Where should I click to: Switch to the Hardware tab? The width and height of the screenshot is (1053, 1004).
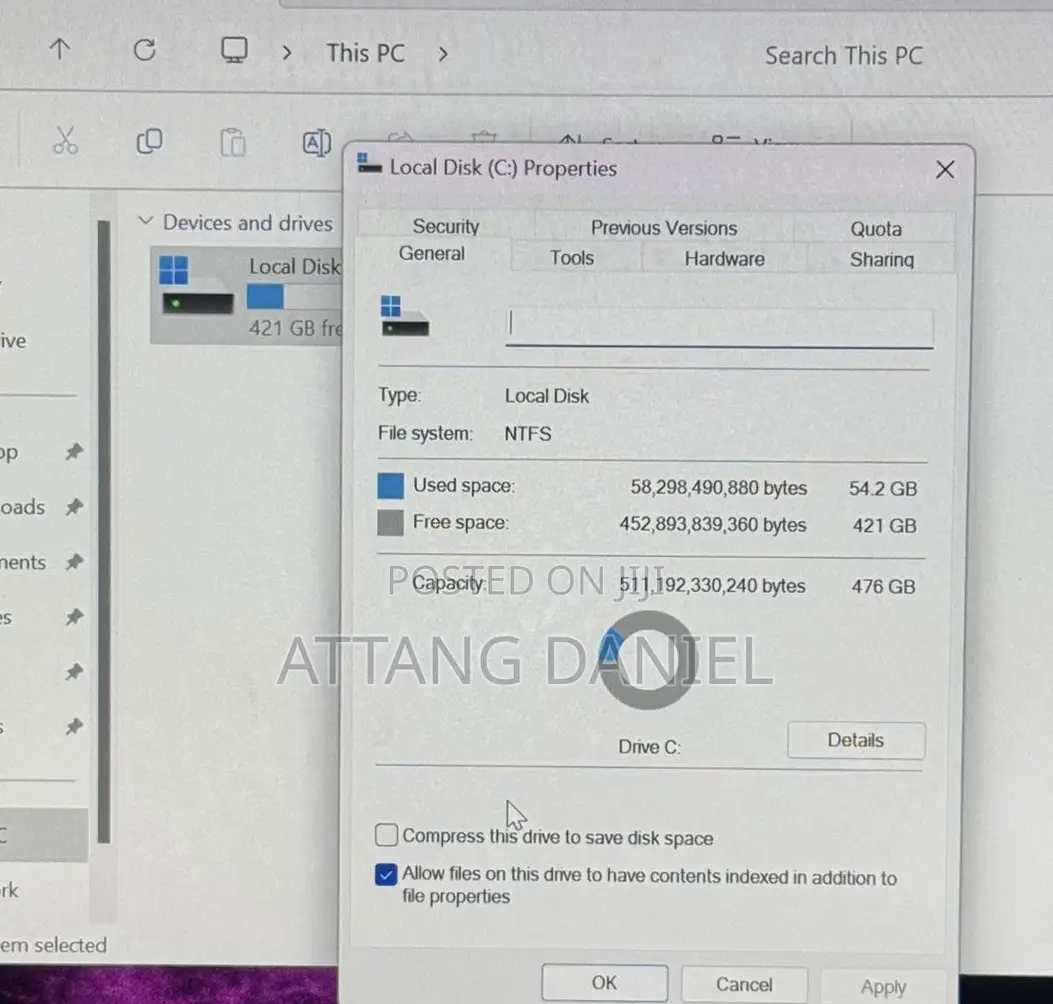[725, 259]
